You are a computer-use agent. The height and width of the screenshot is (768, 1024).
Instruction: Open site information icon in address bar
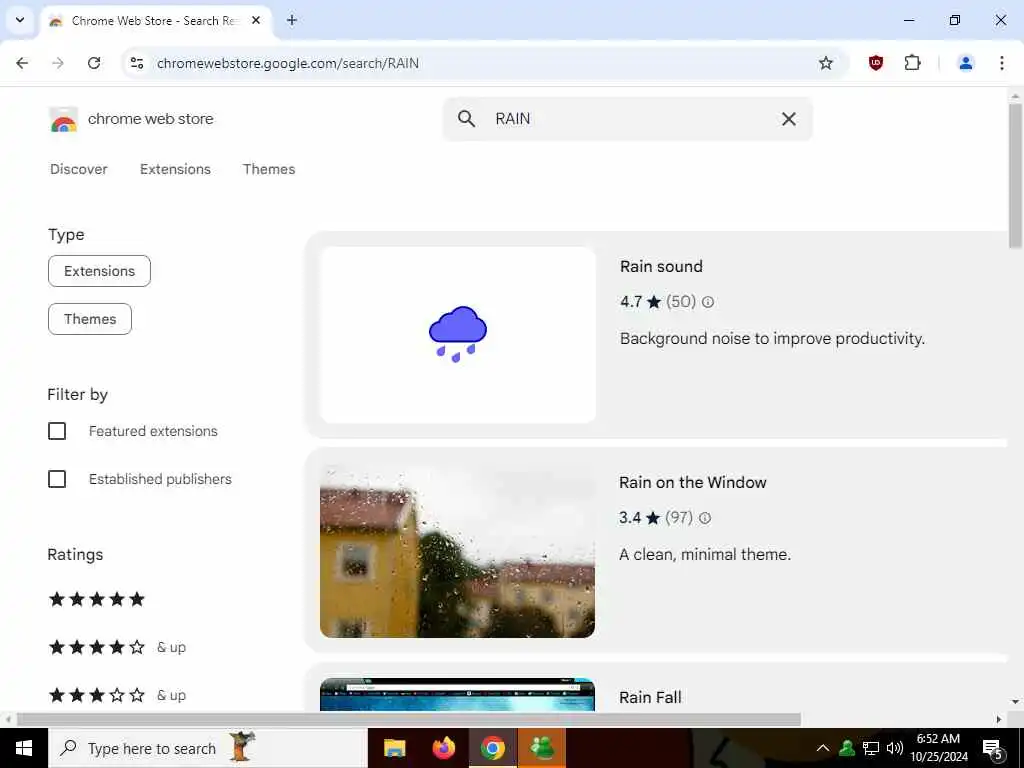coord(136,63)
